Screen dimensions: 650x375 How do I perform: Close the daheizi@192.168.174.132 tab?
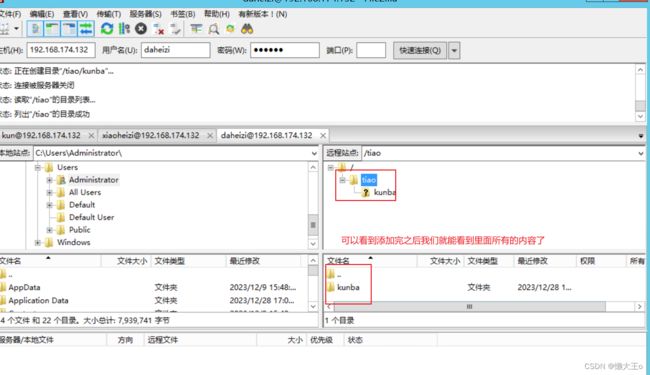(323, 135)
